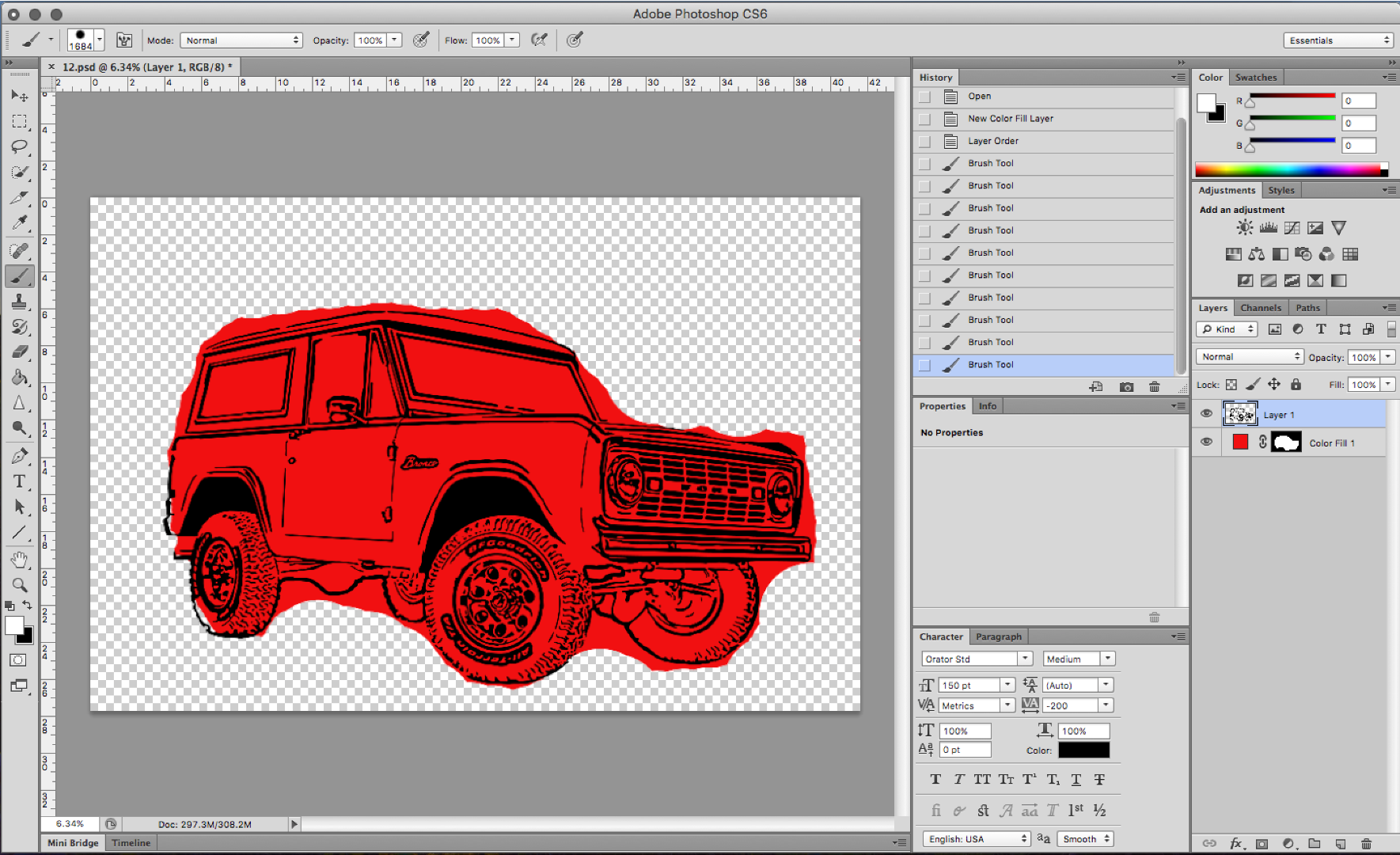The image size is (1400, 855).
Task: Create a new layer in the Layers panel
Action: pyautogui.click(x=1341, y=844)
